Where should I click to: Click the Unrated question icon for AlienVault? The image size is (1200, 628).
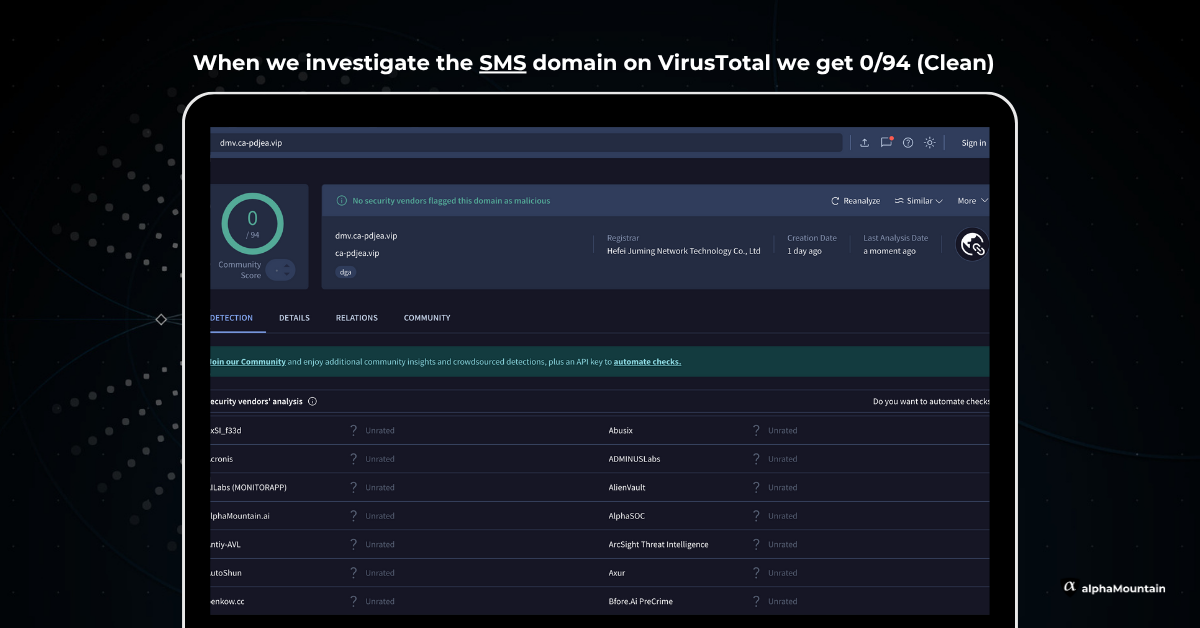[756, 488]
